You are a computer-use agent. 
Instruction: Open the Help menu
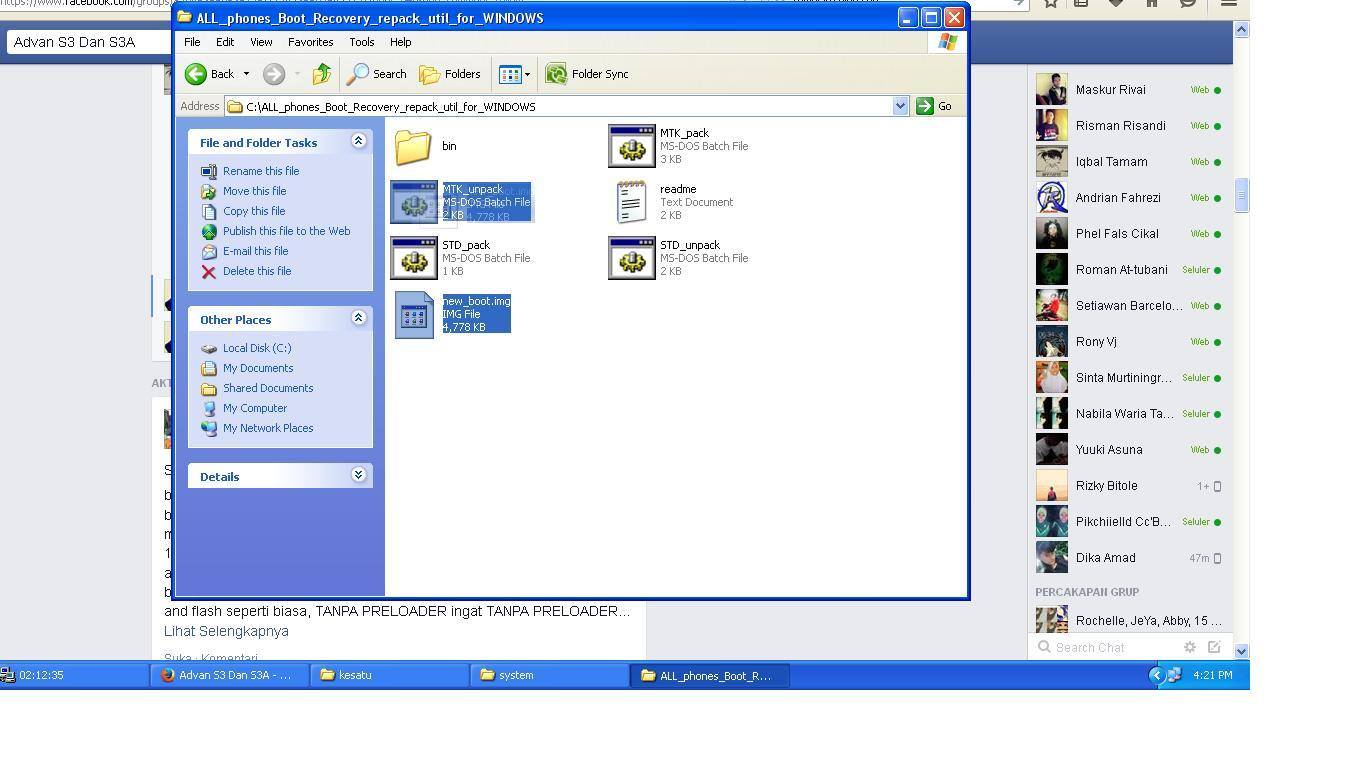tap(400, 42)
